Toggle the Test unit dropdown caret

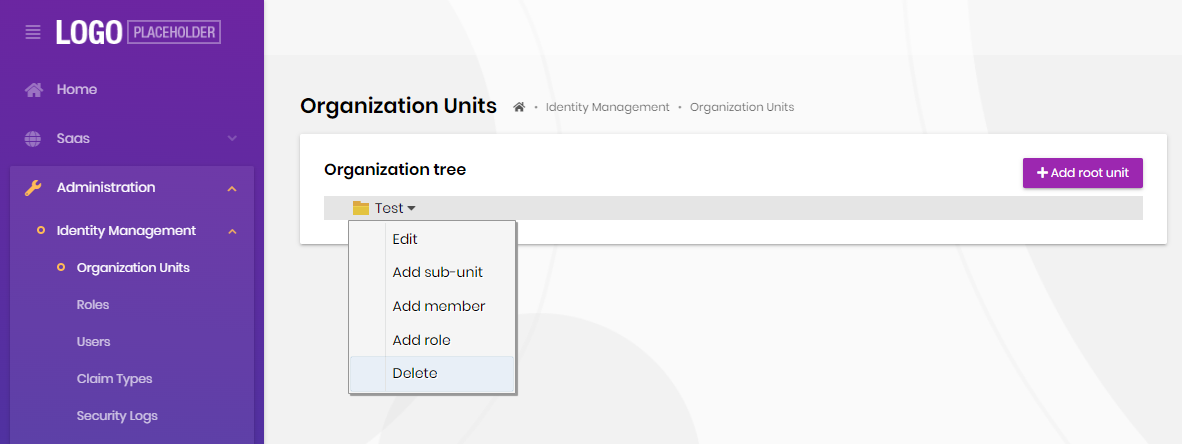click(411, 209)
